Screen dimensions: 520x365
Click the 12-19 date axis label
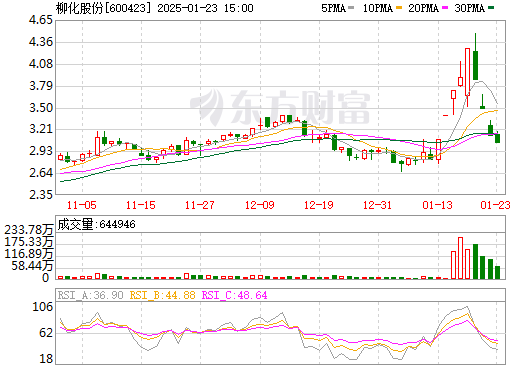click(x=319, y=205)
